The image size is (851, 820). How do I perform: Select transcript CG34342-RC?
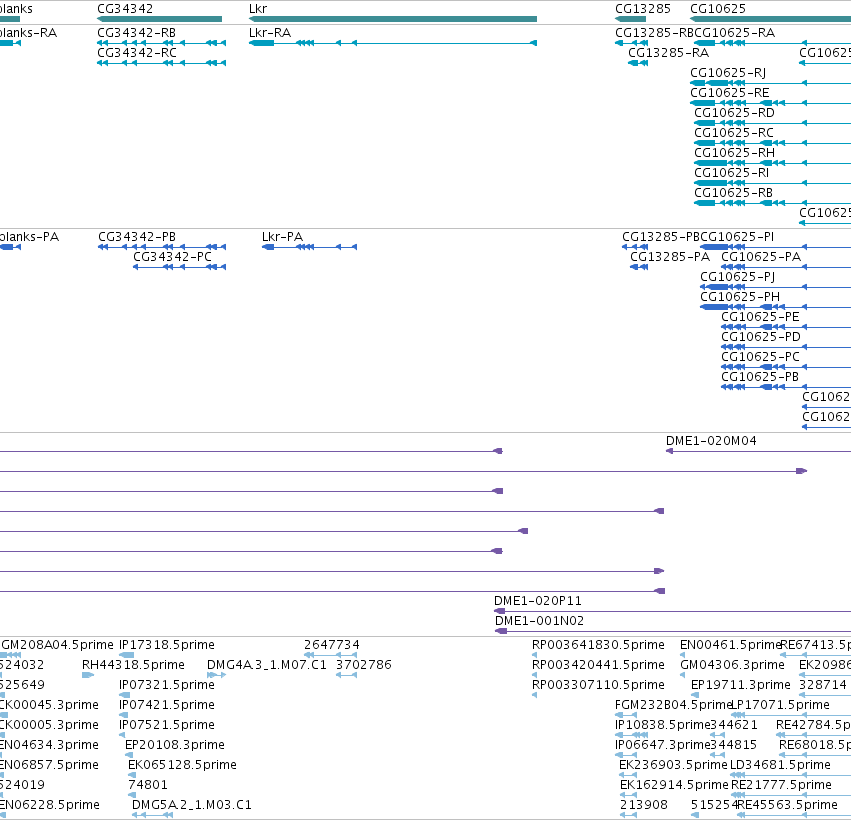click(x=137, y=53)
